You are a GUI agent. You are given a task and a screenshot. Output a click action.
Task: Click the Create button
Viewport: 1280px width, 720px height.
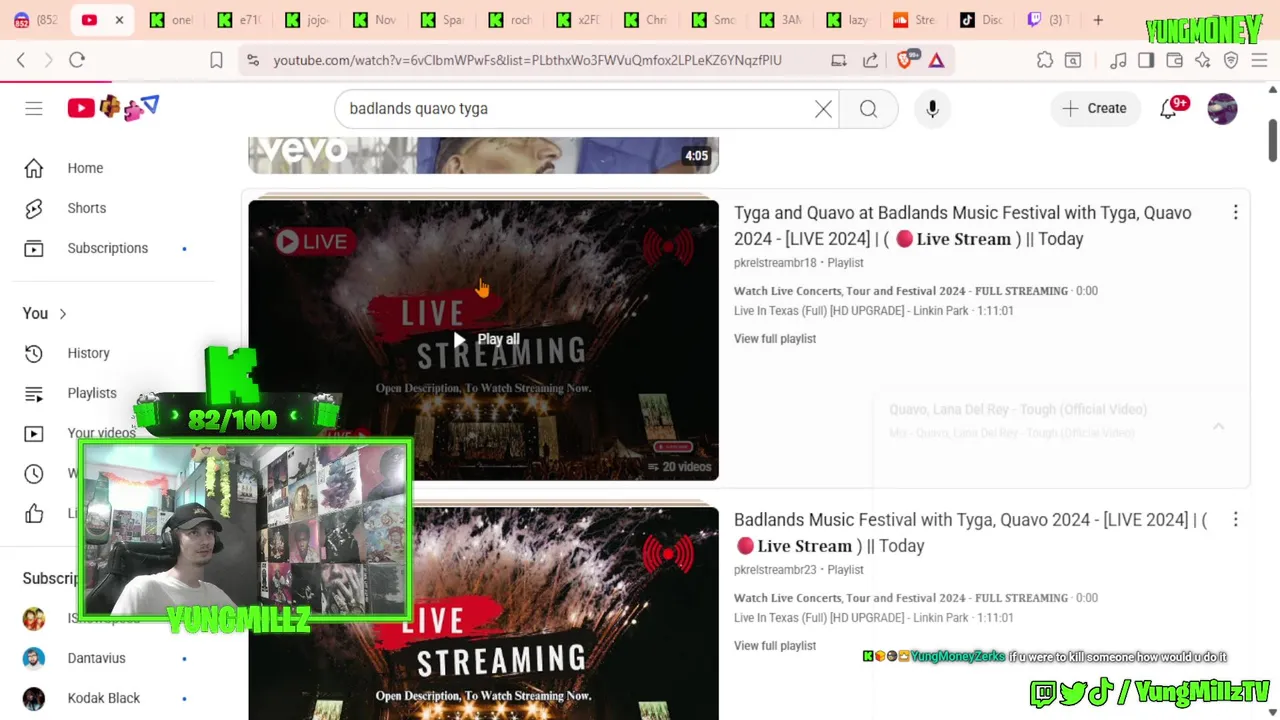[x=1095, y=108]
